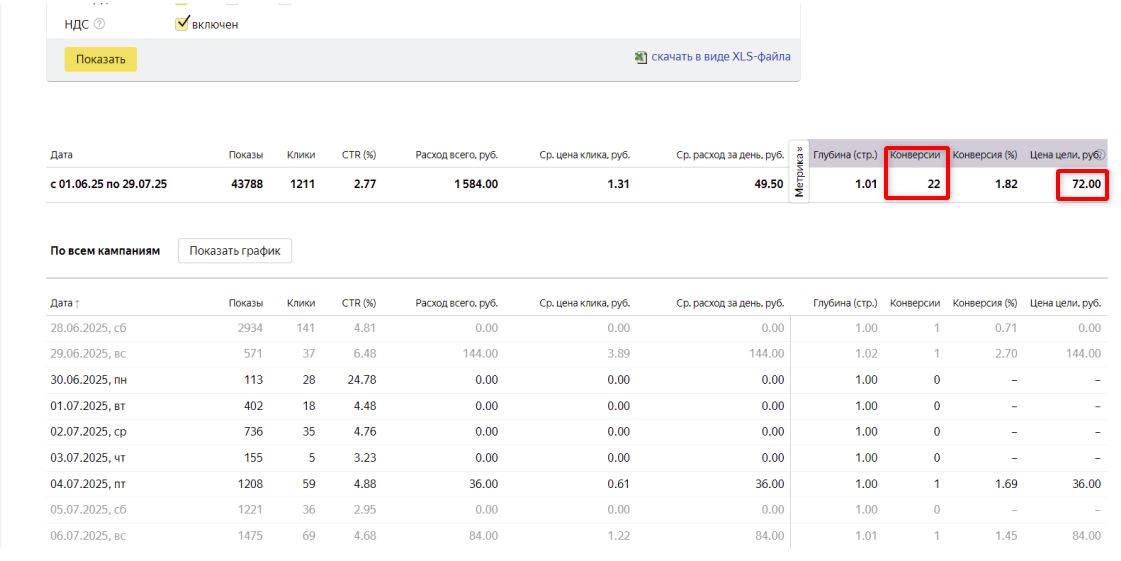Open chart with Показать график button

(x=235, y=251)
